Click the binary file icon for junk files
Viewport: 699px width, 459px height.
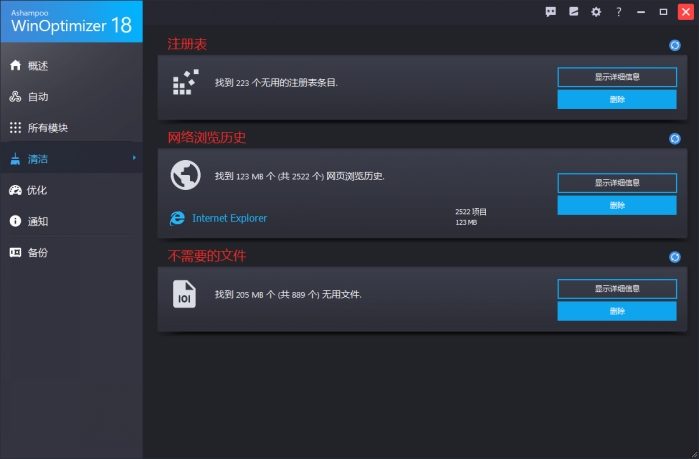(x=185, y=295)
